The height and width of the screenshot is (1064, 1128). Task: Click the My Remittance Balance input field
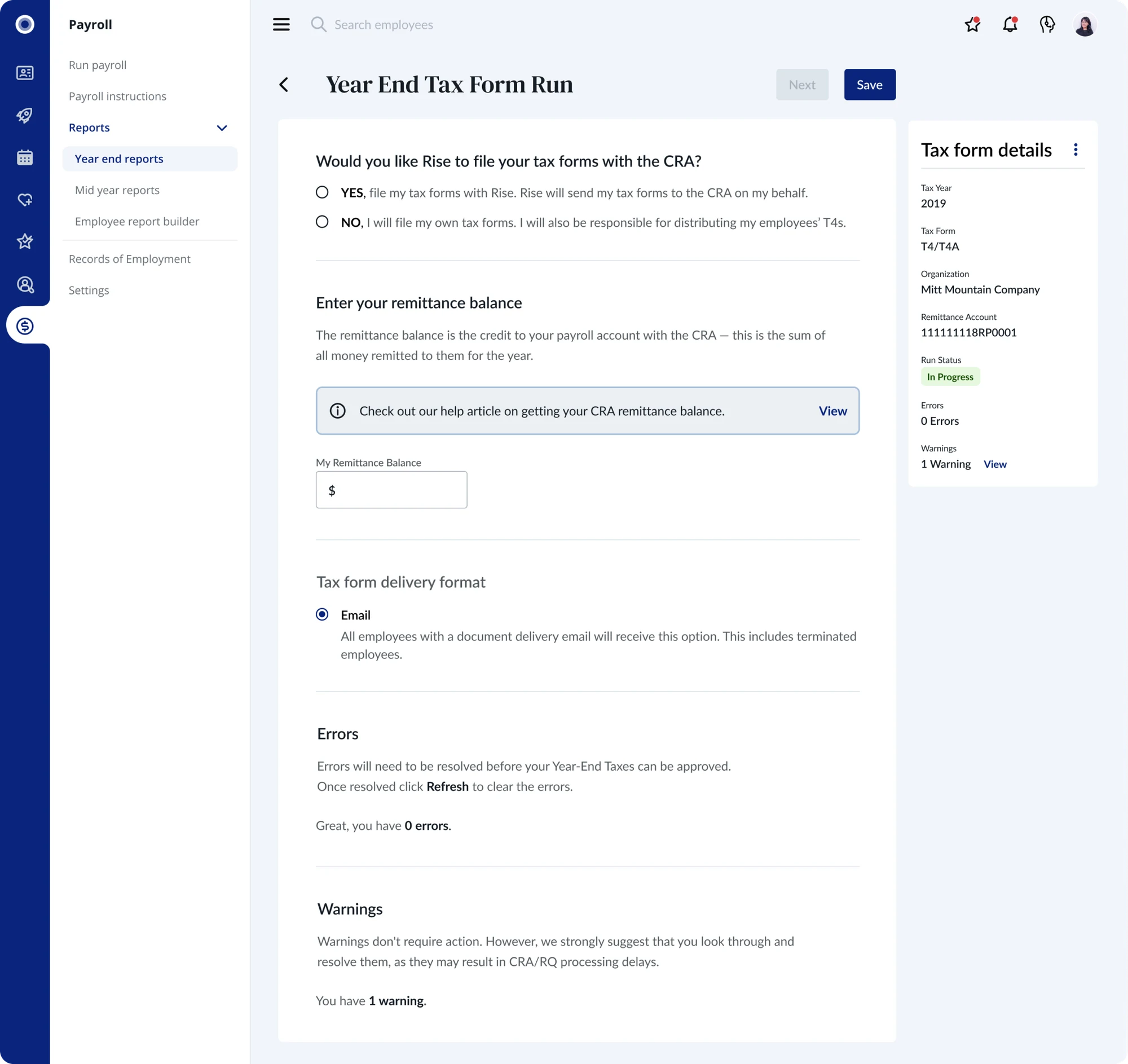click(391, 490)
